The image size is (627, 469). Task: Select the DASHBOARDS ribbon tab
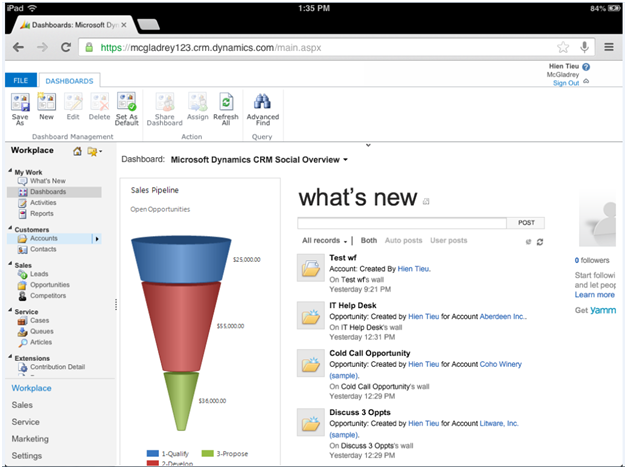pos(69,81)
